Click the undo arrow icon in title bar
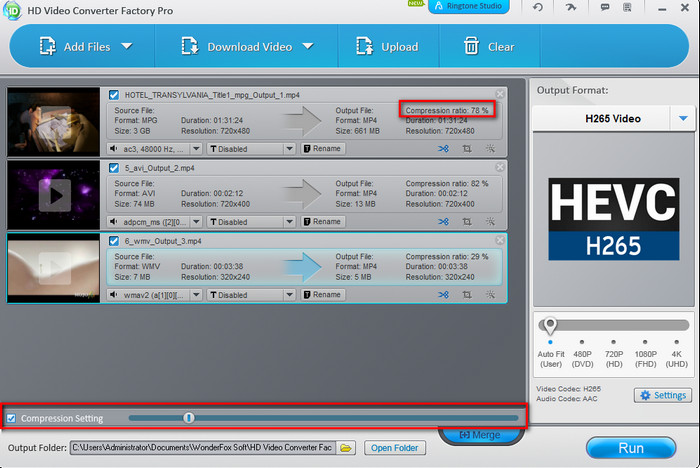 (538, 7)
